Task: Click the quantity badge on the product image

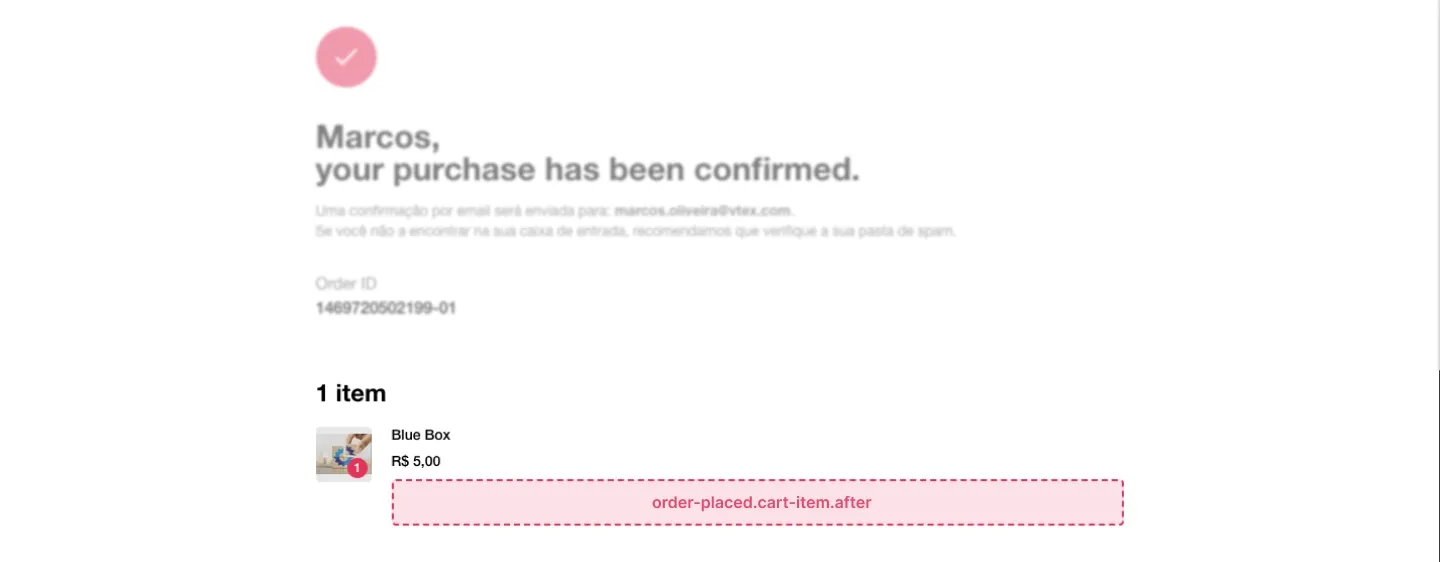Action: click(358, 467)
